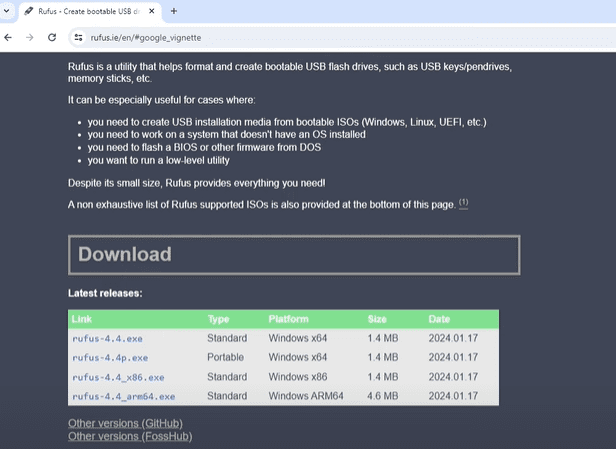The width and height of the screenshot is (616, 449).
Task: Download the portable rufus-4.4p.exe
Action: (x=110, y=357)
